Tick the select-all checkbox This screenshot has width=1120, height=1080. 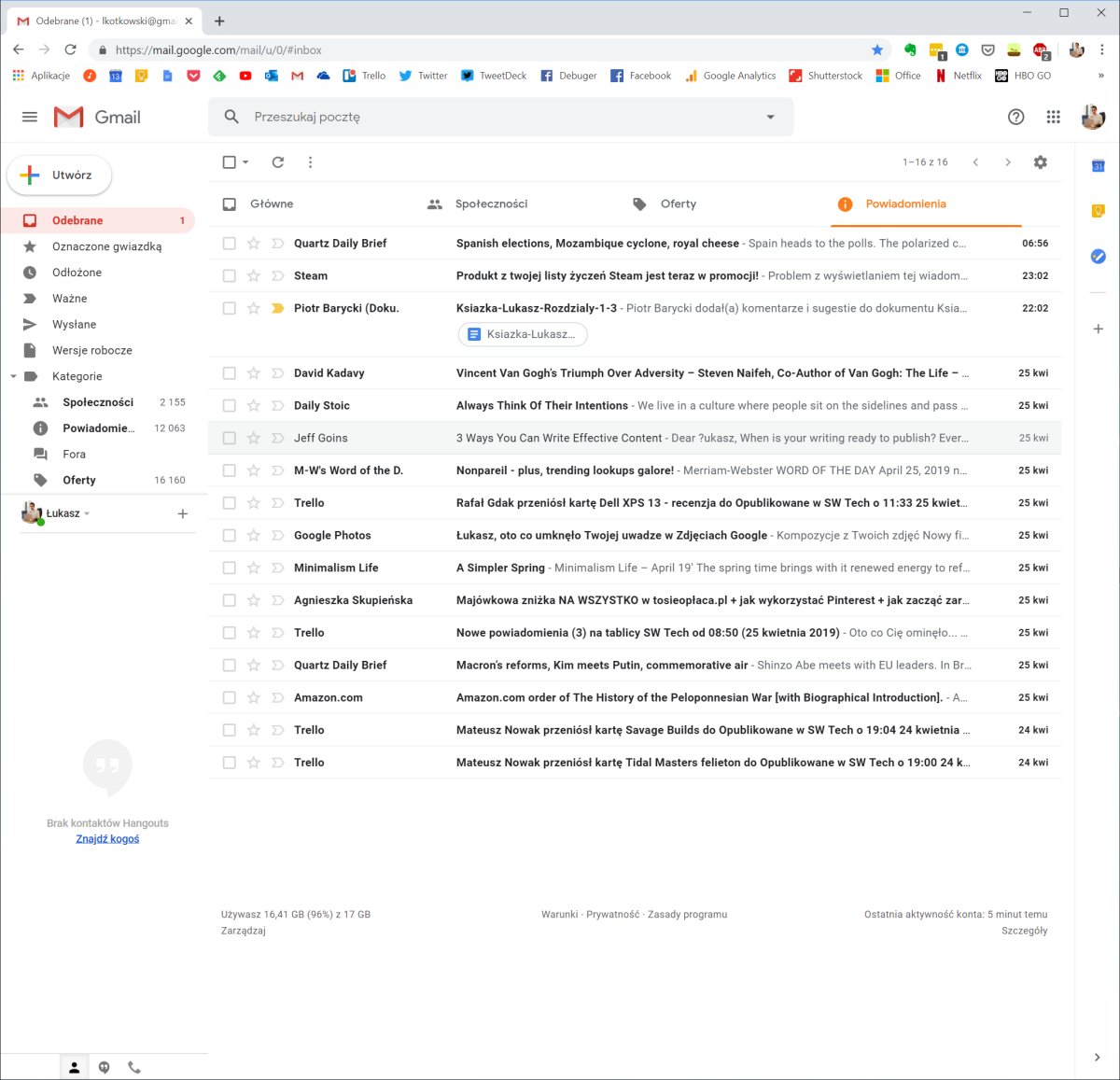click(x=230, y=162)
